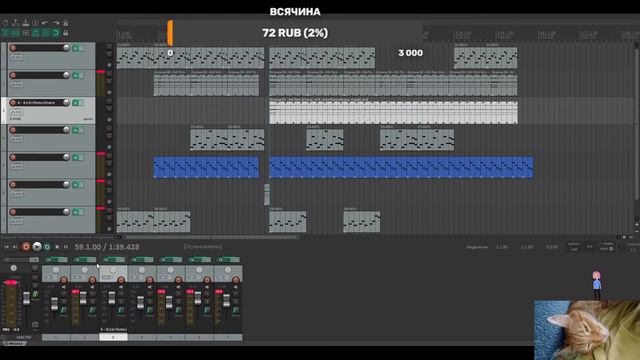The width and height of the screenshot is (640, 360).
Task: Click the first mixer channel fader
Action: pos(54,304)
